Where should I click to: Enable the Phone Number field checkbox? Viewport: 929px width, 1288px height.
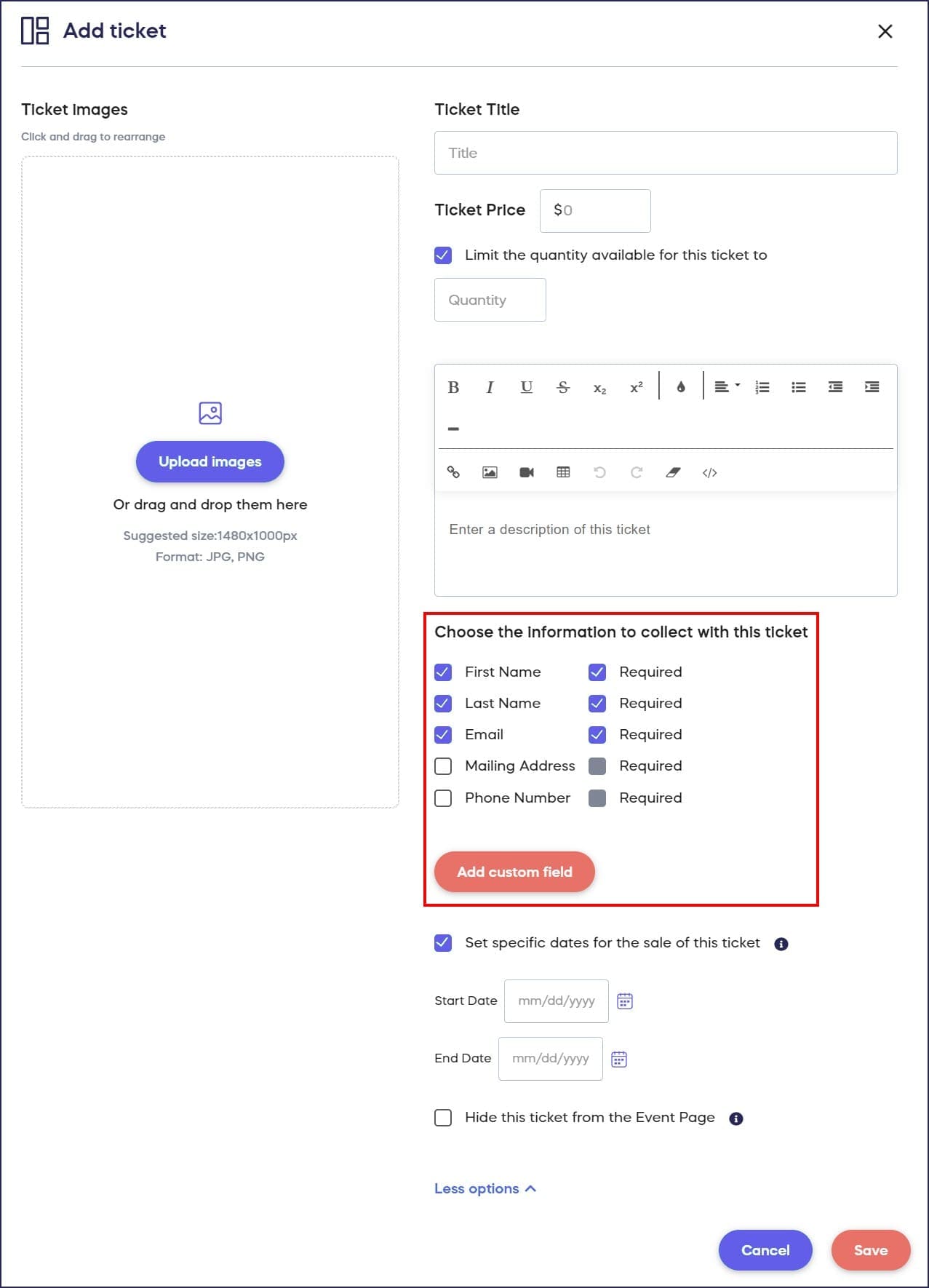coord(443,798)
